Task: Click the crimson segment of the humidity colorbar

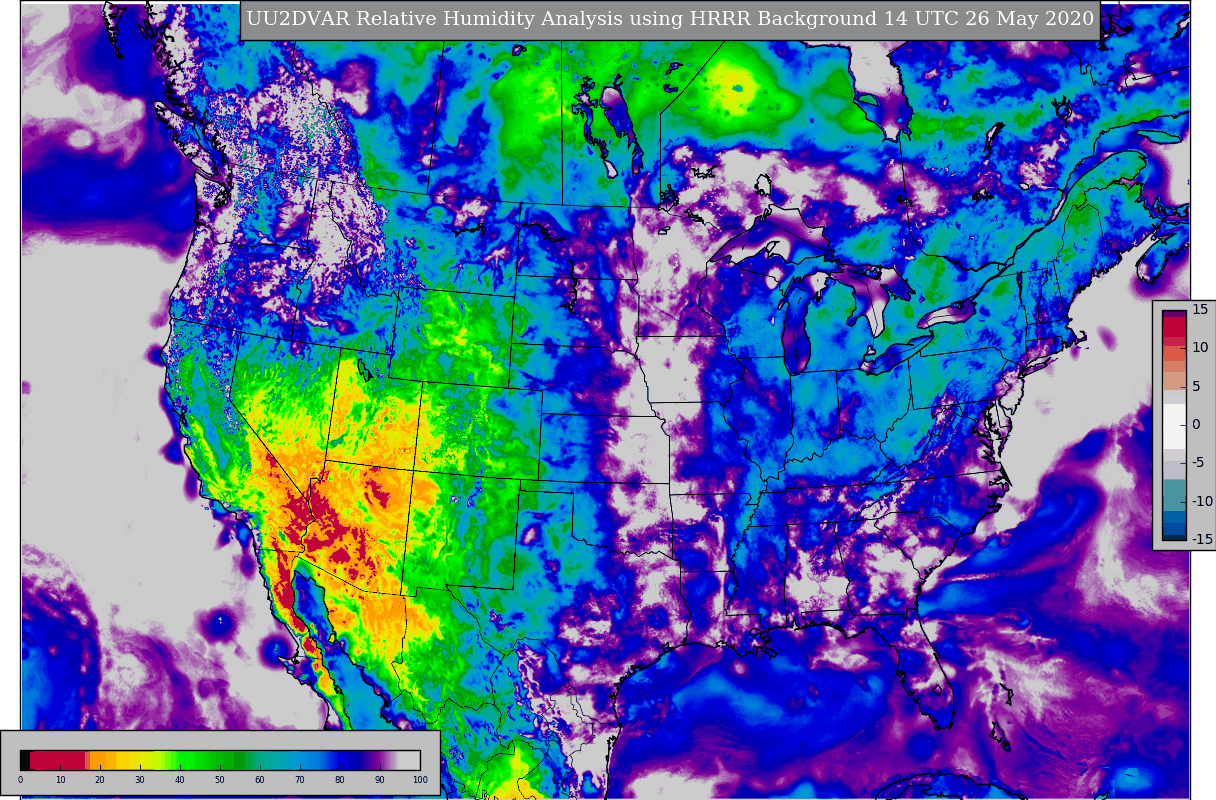Action: pos(57,760)
